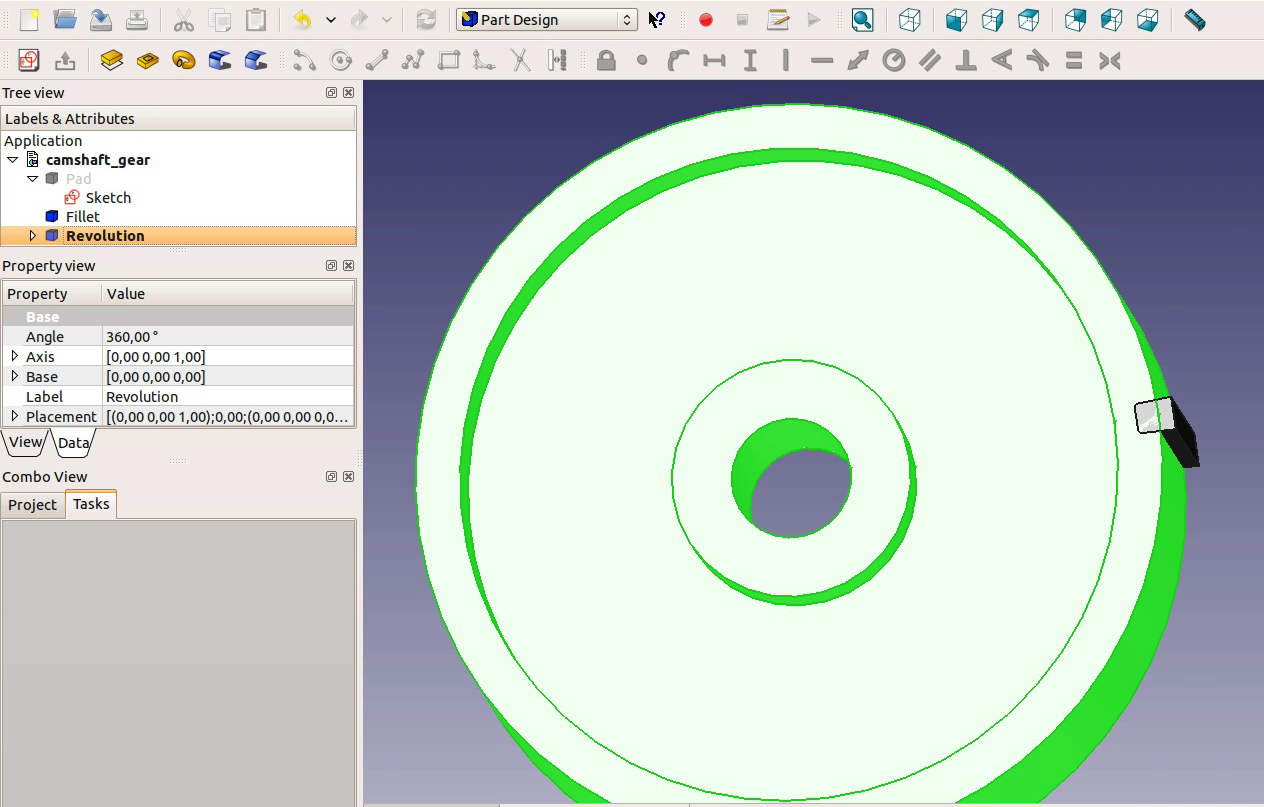The width and height of the screenshot is (1264, 807).
Task: Select the Groove tool
Action: [219, 60]
